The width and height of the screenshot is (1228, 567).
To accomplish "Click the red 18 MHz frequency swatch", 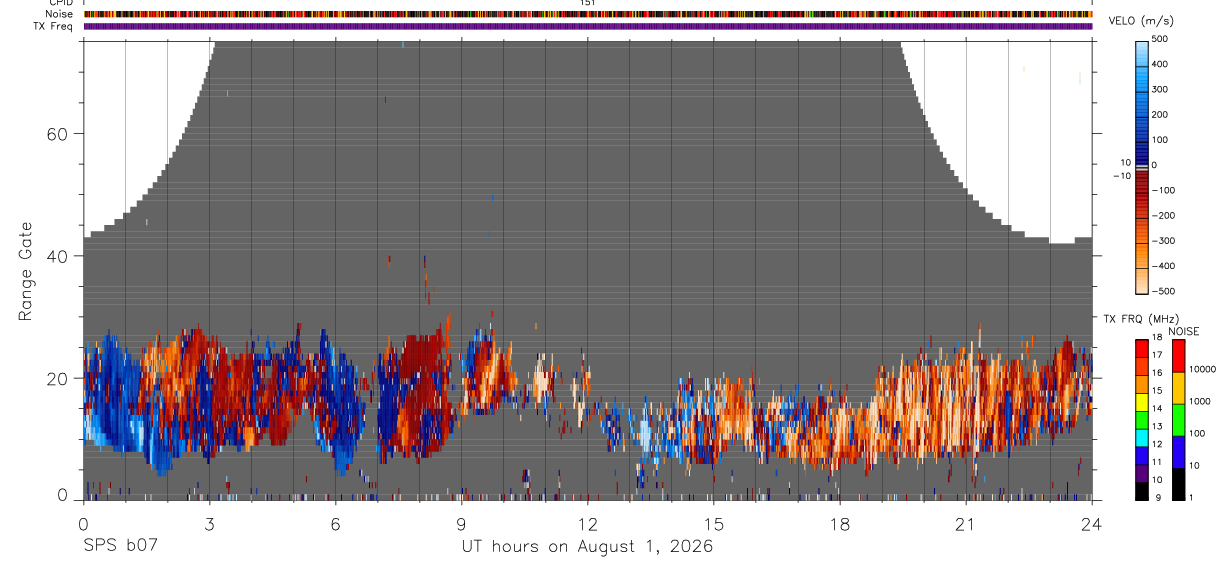I will tap(1142, 348).
